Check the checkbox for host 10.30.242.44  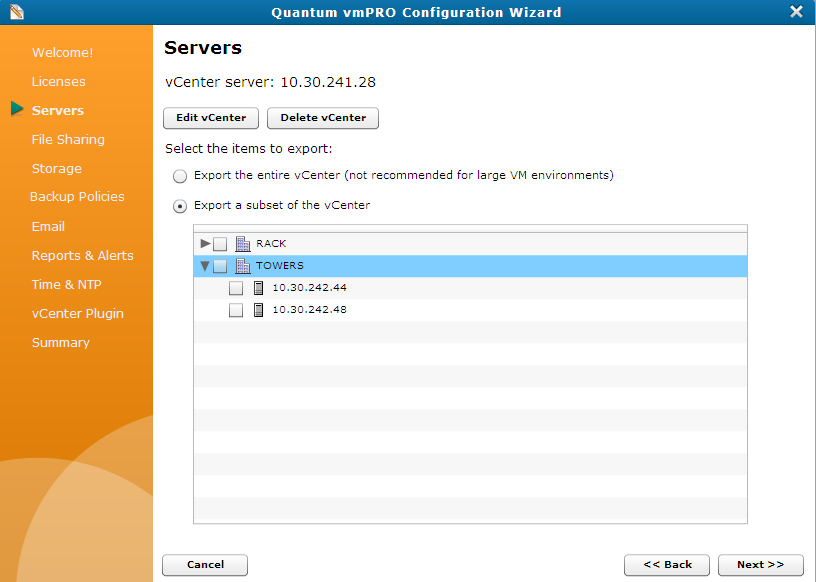[235, 287]
